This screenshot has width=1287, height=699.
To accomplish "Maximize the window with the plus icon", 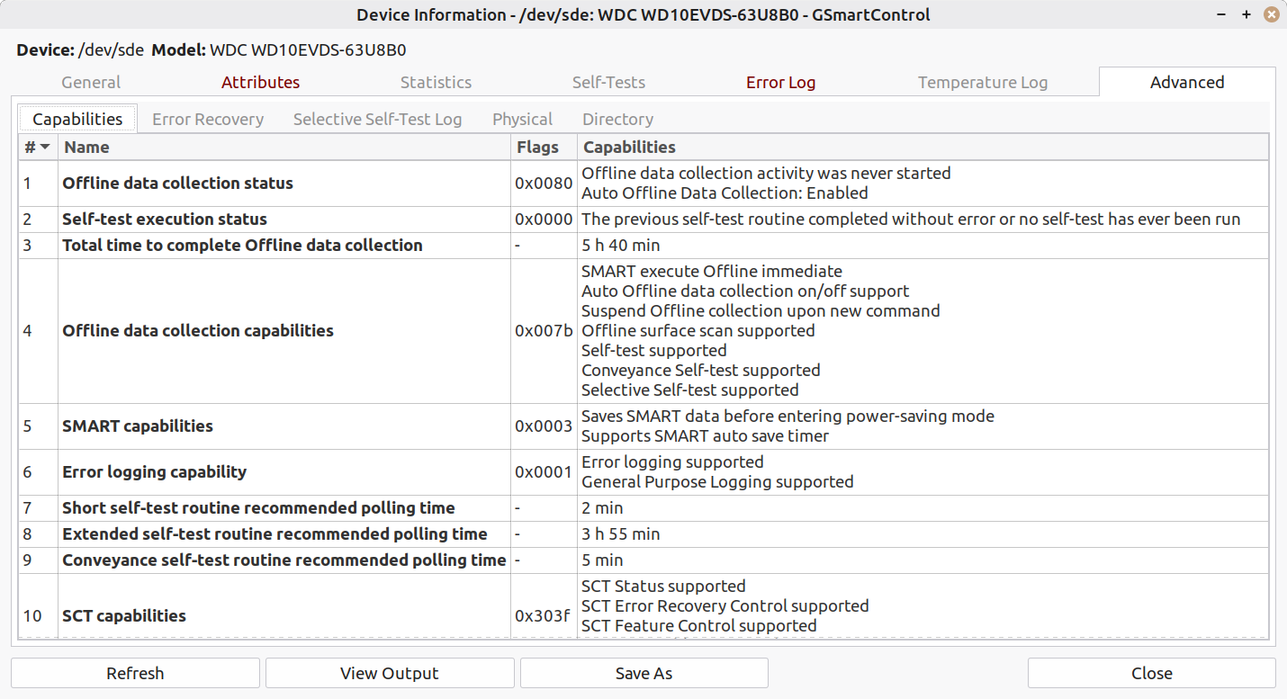I will 1246,14.
